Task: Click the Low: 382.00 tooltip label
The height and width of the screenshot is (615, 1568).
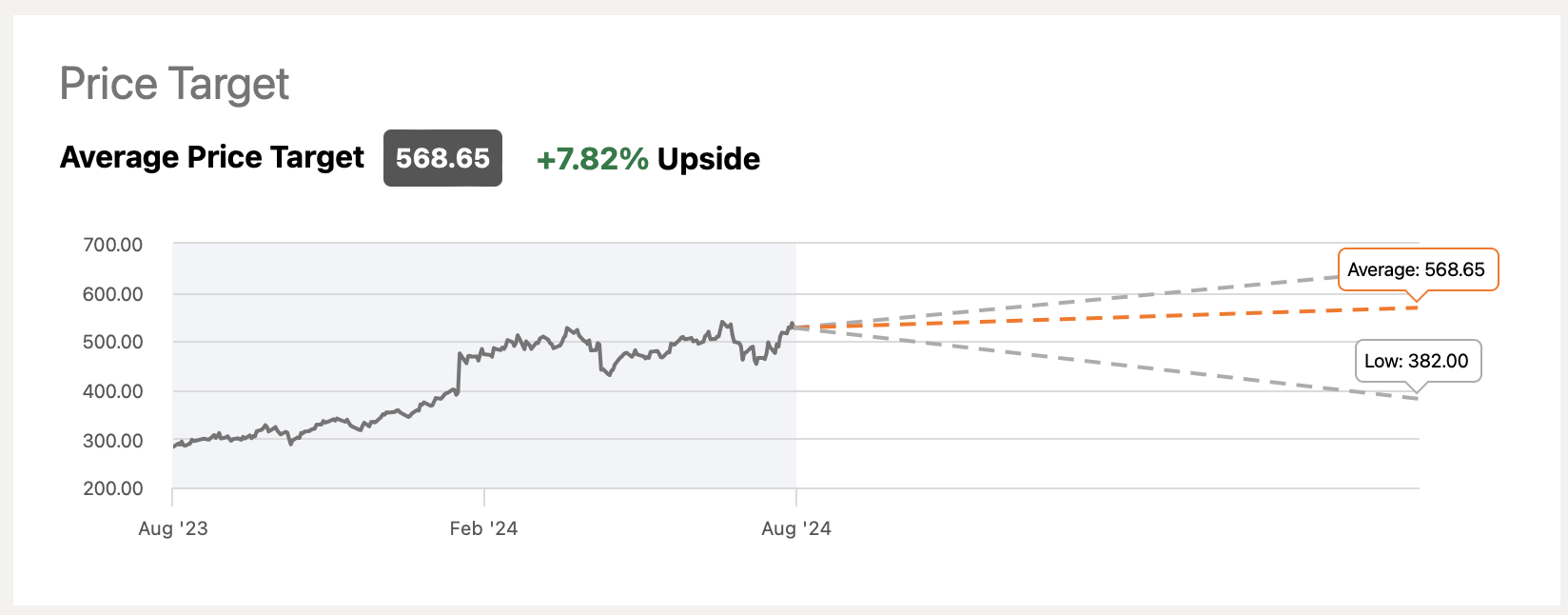Action: [x=1416, y=361]
